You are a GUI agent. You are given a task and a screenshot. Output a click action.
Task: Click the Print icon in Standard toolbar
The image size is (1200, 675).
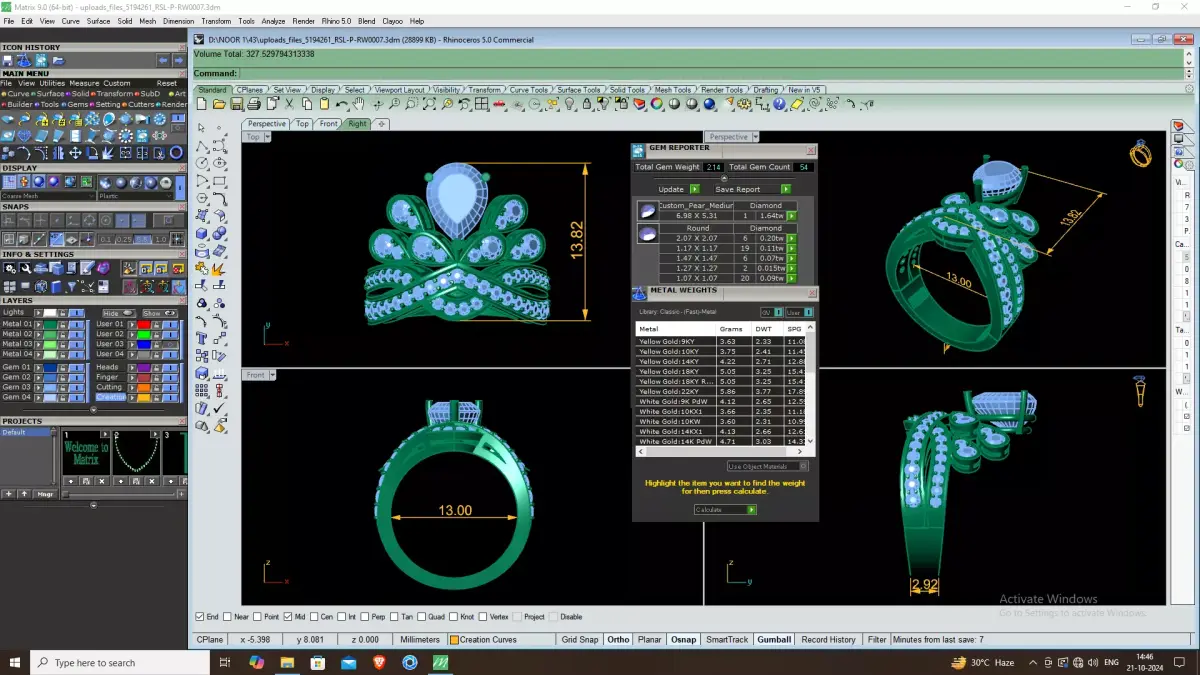pyautogui.click(x=254, y=103)
